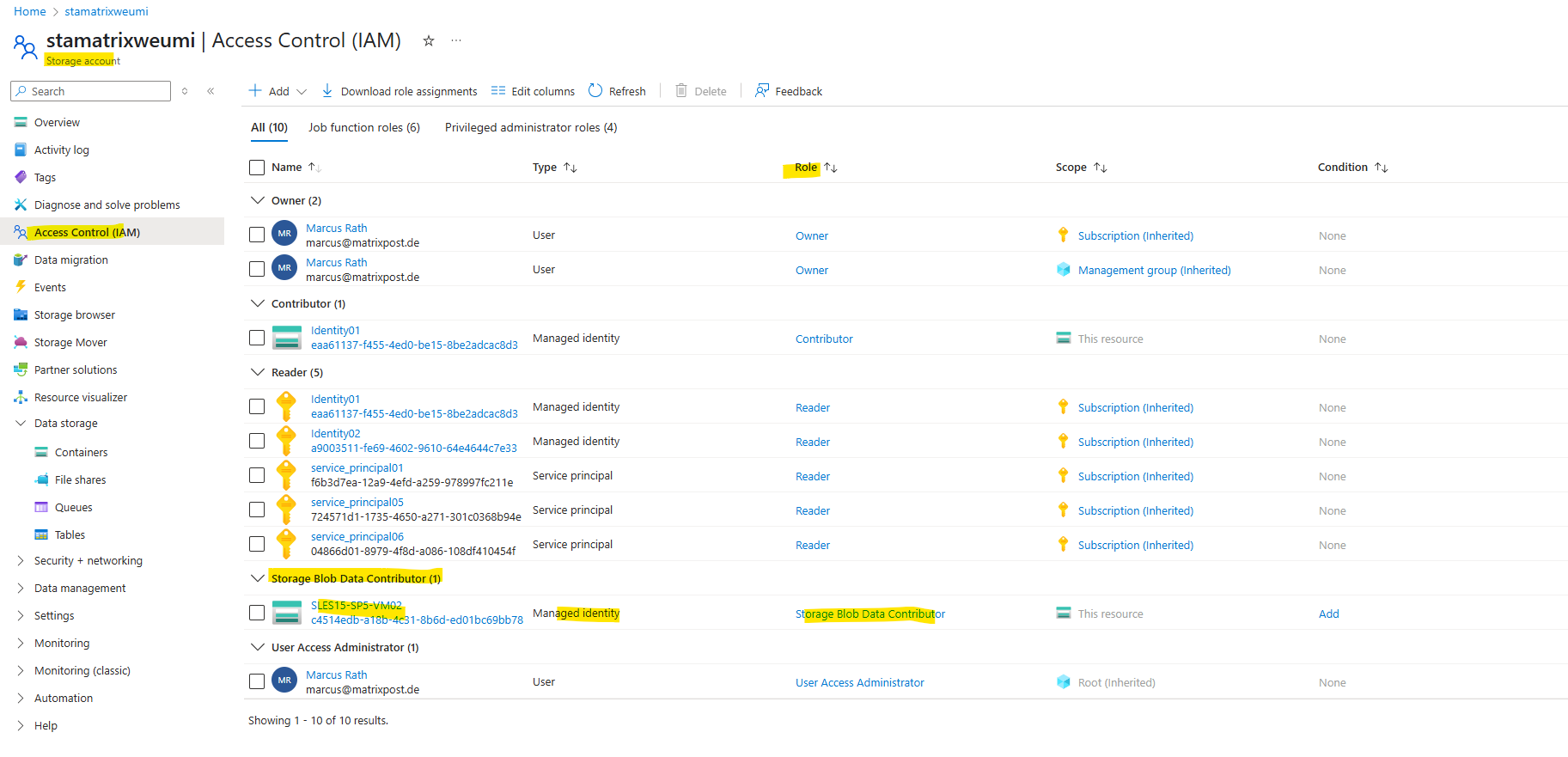Switch to All (10) tab
1568x757 pixels.
point(269,127)
